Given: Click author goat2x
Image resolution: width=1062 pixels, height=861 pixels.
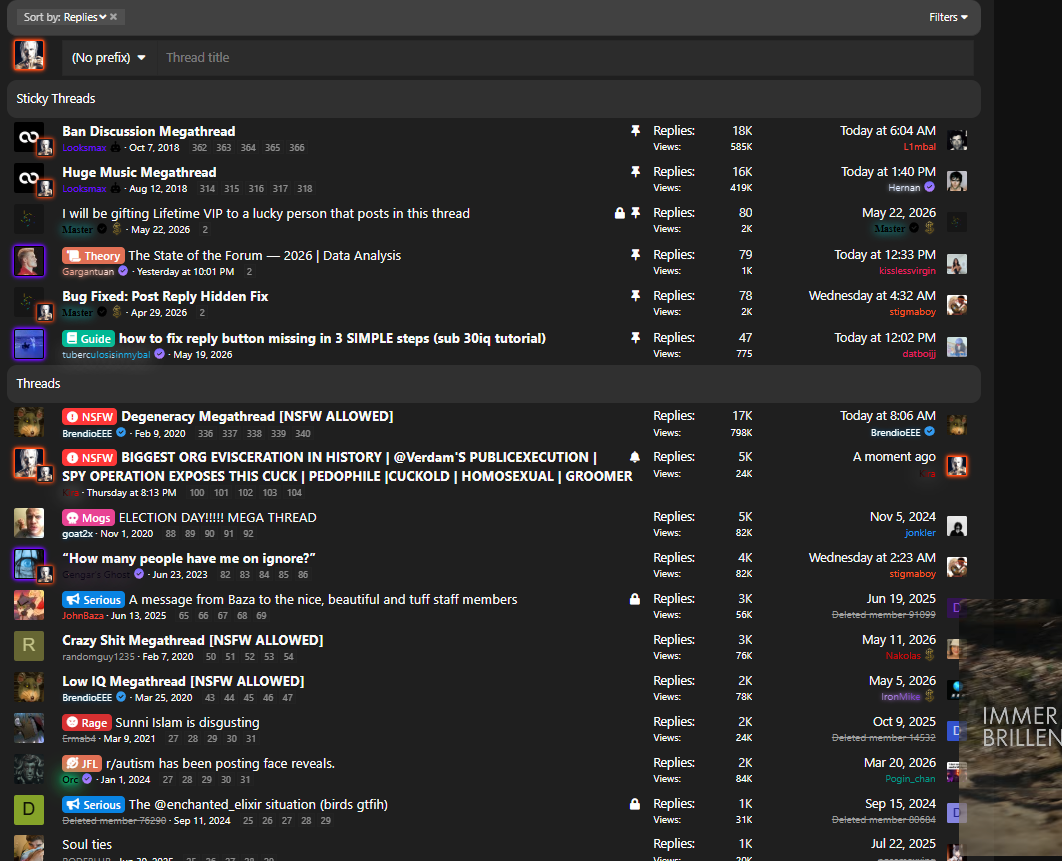Looking at the screenshot, I should (x=77, y=534).
